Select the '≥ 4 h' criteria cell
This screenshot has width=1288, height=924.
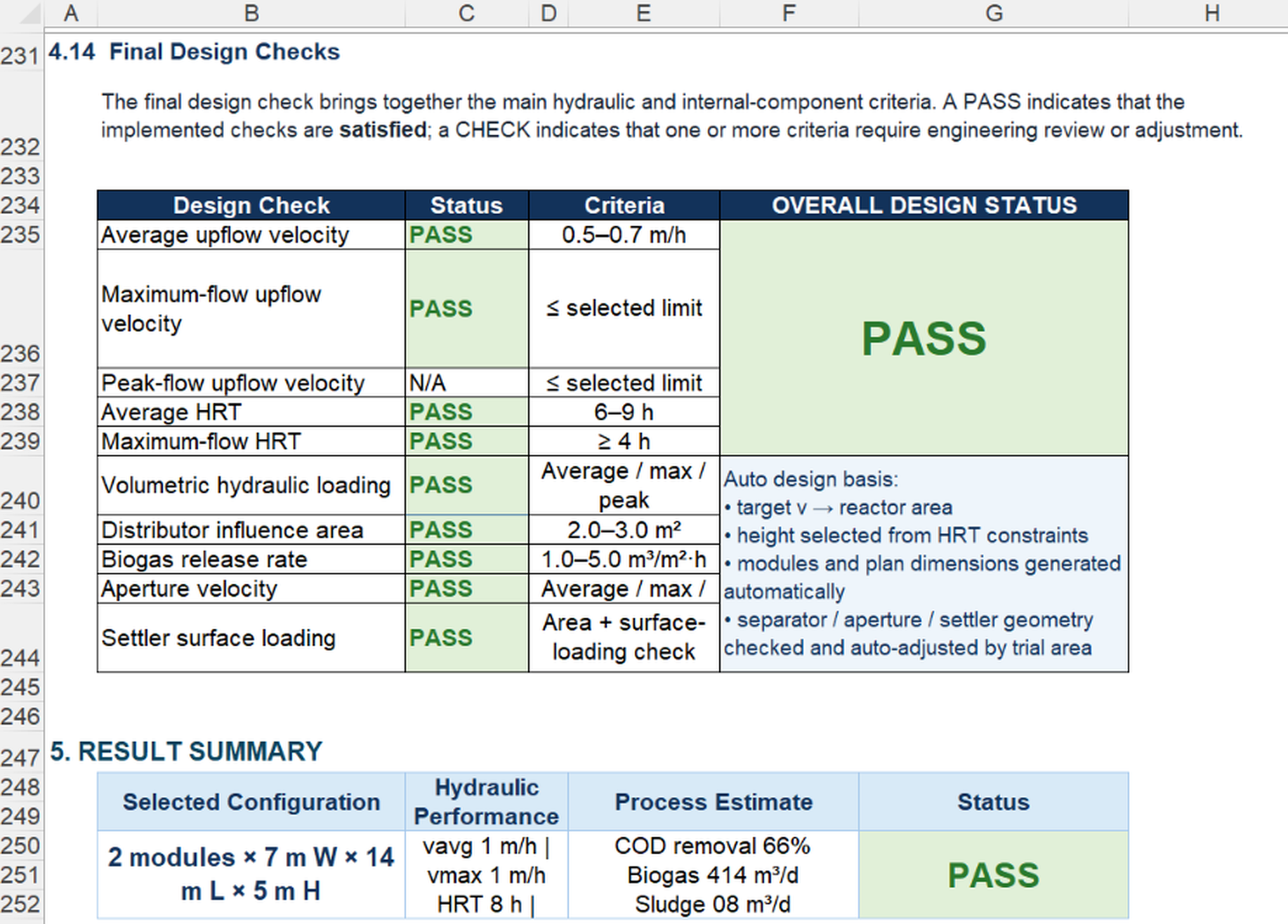point(624,442)
